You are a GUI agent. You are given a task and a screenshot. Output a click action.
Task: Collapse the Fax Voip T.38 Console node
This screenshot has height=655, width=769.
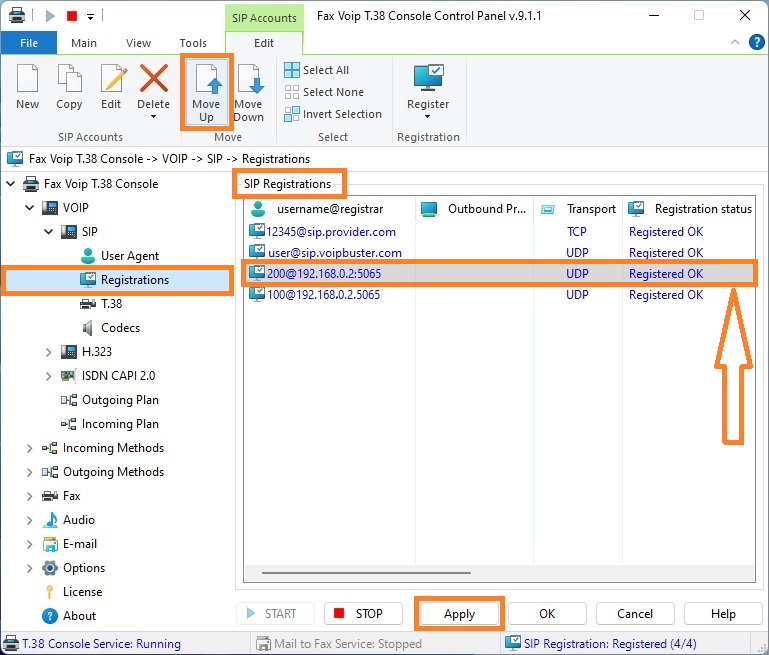tap(11, 184)
